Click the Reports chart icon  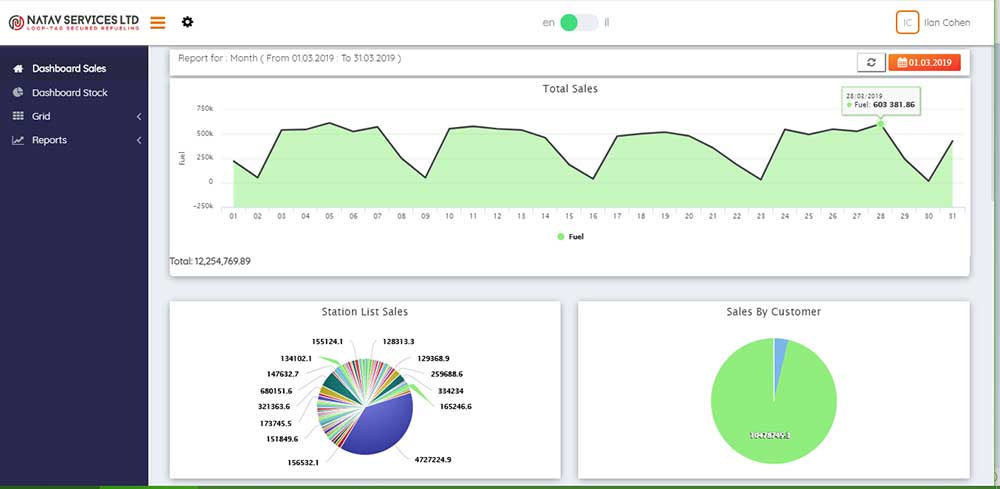pos(18,140)
